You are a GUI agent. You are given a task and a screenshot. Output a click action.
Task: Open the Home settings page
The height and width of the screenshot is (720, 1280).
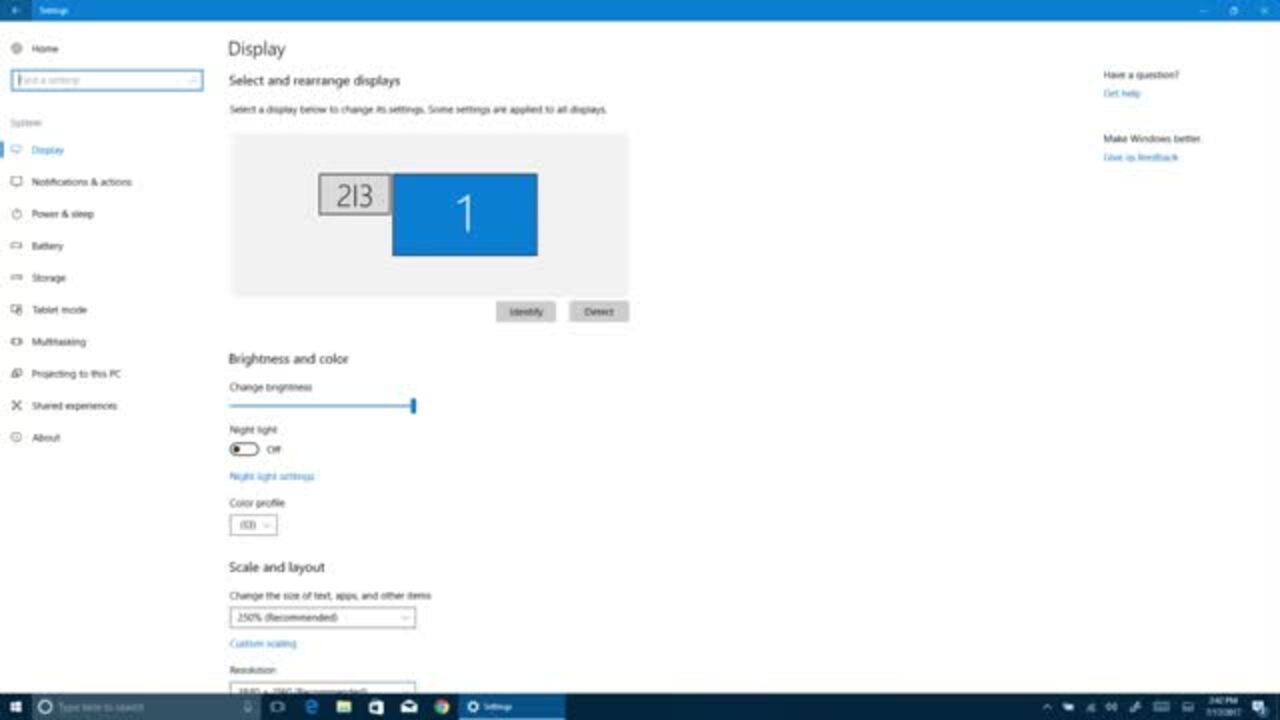44,49
